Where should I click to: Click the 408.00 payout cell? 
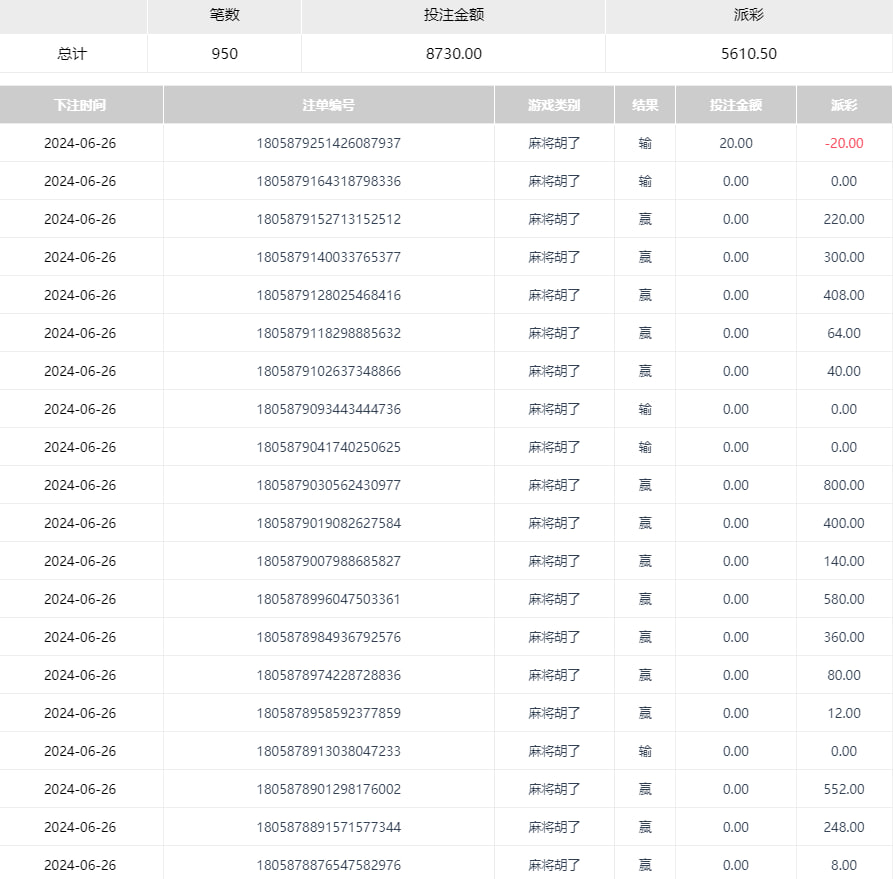843,295
